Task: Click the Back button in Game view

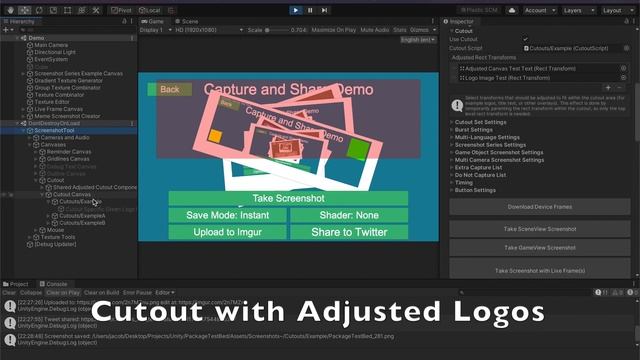Action: [169, 89]
